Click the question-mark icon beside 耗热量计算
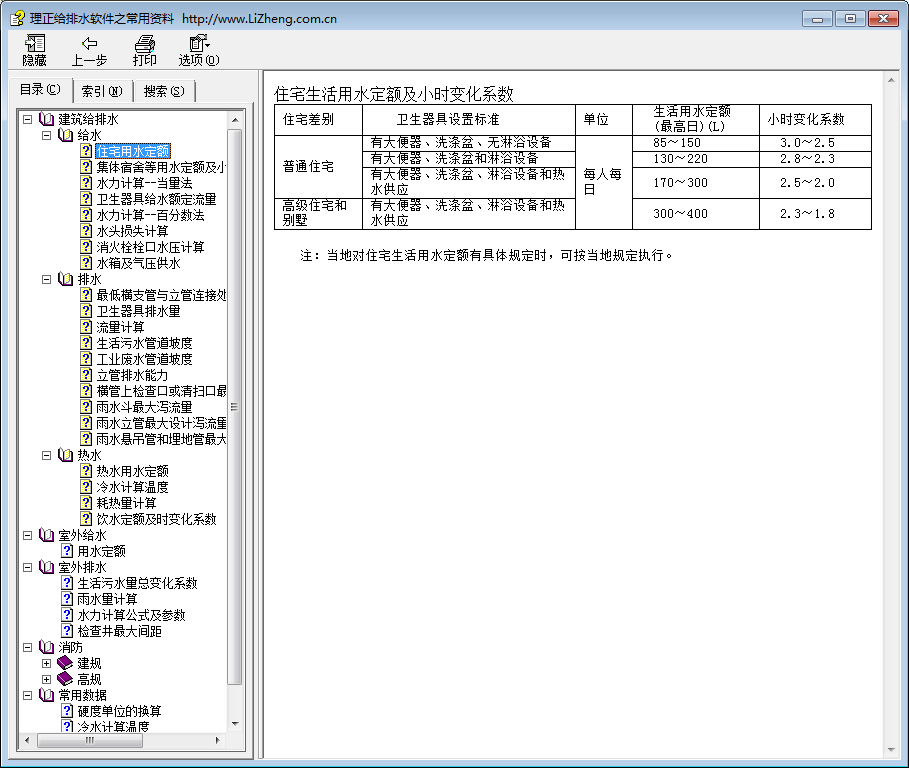 (x=86, y=503)
